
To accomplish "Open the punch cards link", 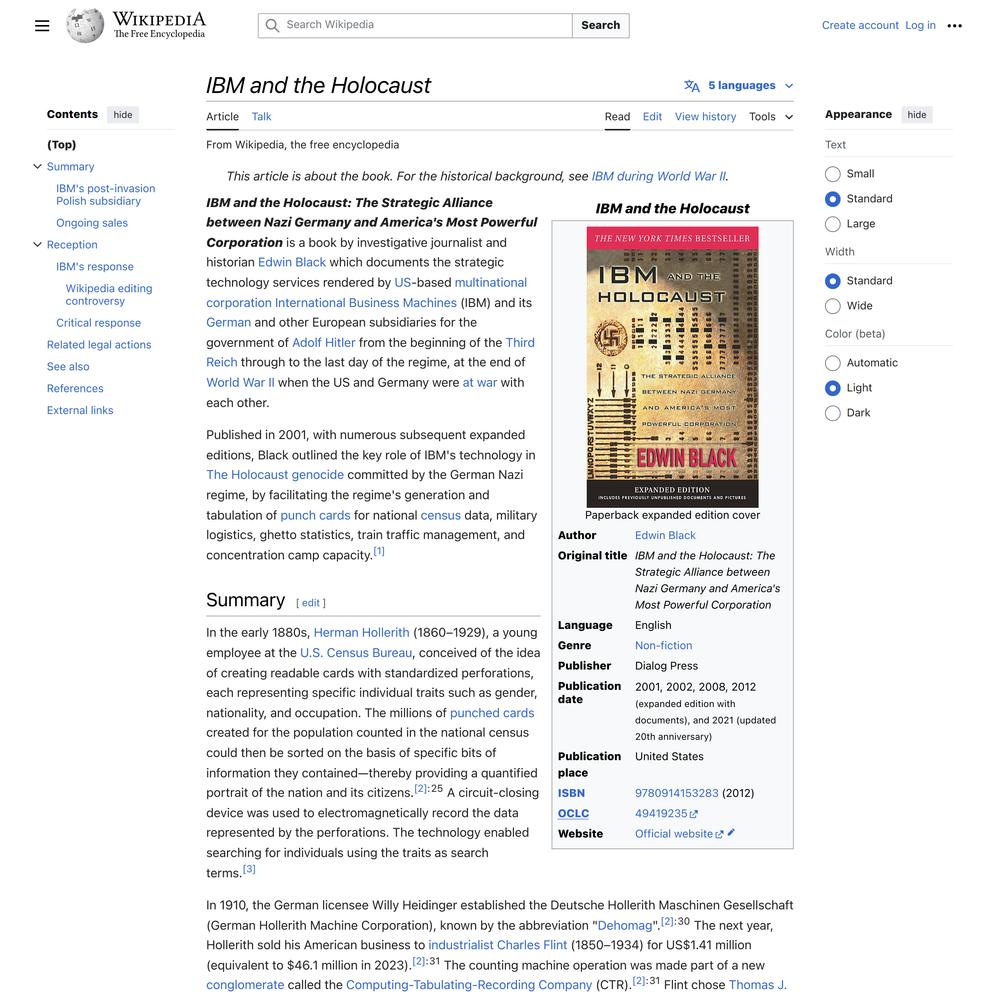I will (x=315, y=515).
